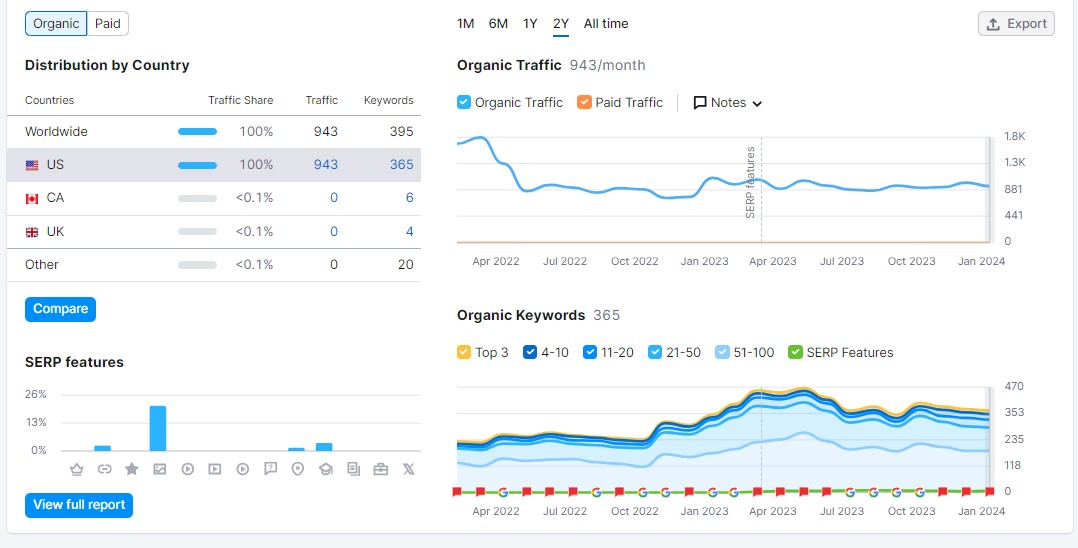Switch to the Paid tab
The width and height of the screenshot is (1078, 548).
108,24
